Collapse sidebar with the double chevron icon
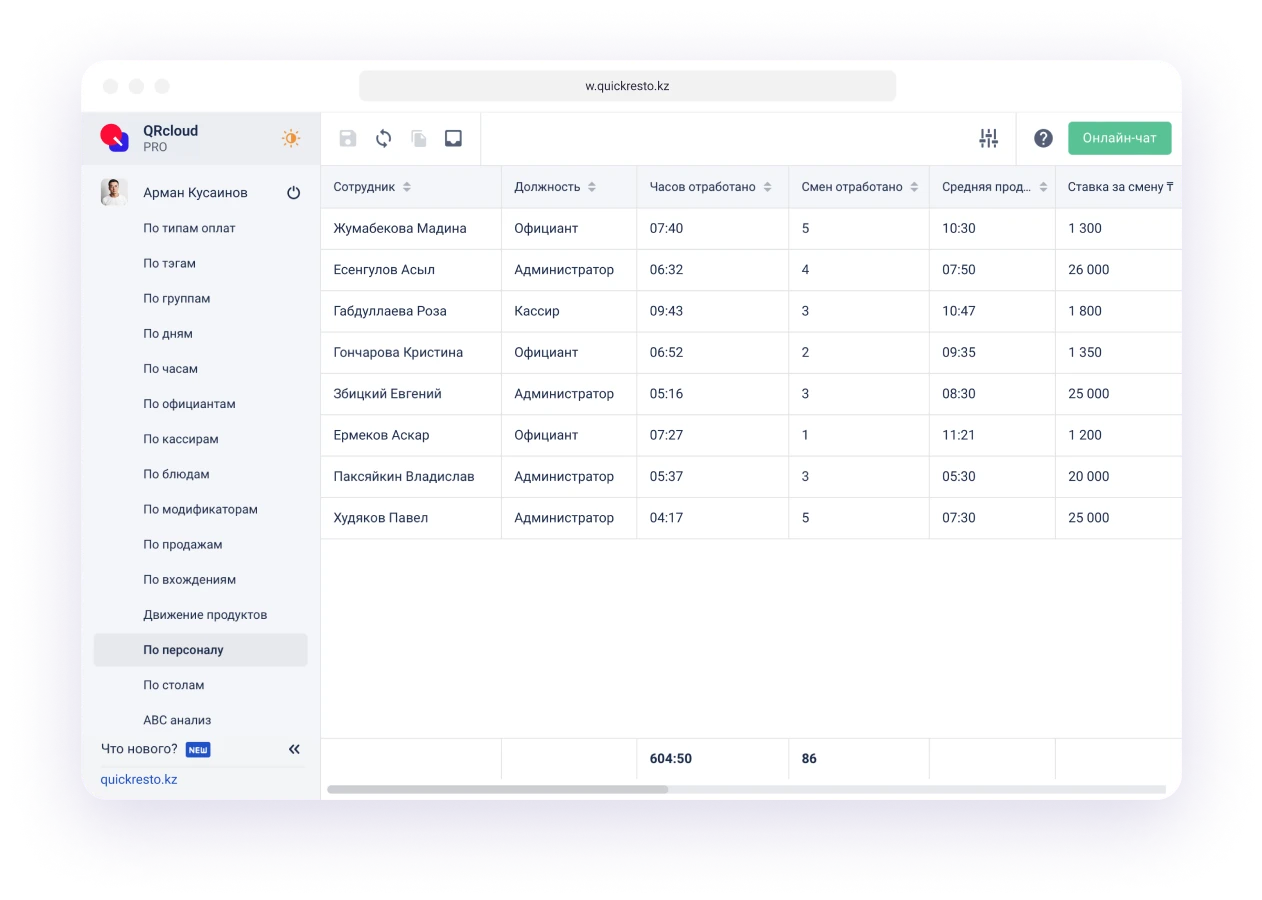This screenshot has width=1262, height=900. pos(294,749)
